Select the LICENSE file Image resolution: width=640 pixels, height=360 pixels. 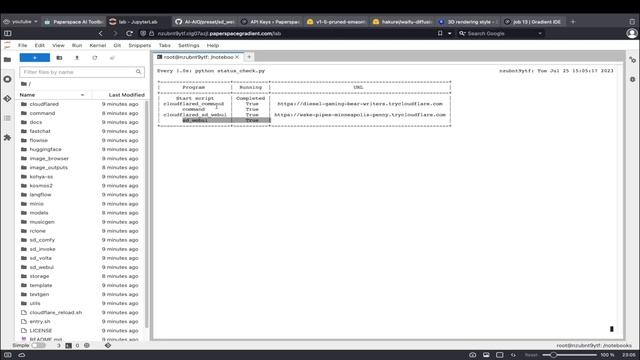pyautogui.click(x=40, y=331)
